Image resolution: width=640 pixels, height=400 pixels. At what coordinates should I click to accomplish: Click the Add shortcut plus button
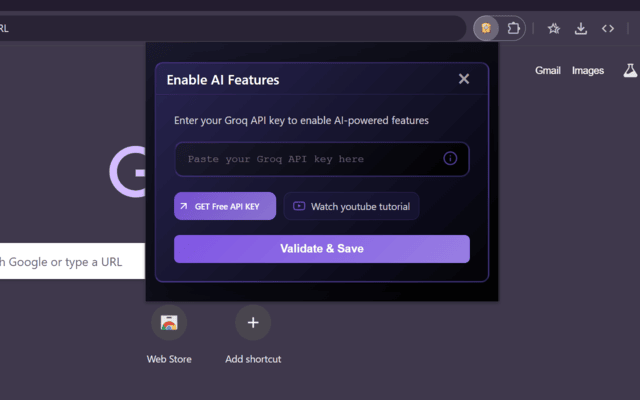pyautogui.click(x=253, y=322)
